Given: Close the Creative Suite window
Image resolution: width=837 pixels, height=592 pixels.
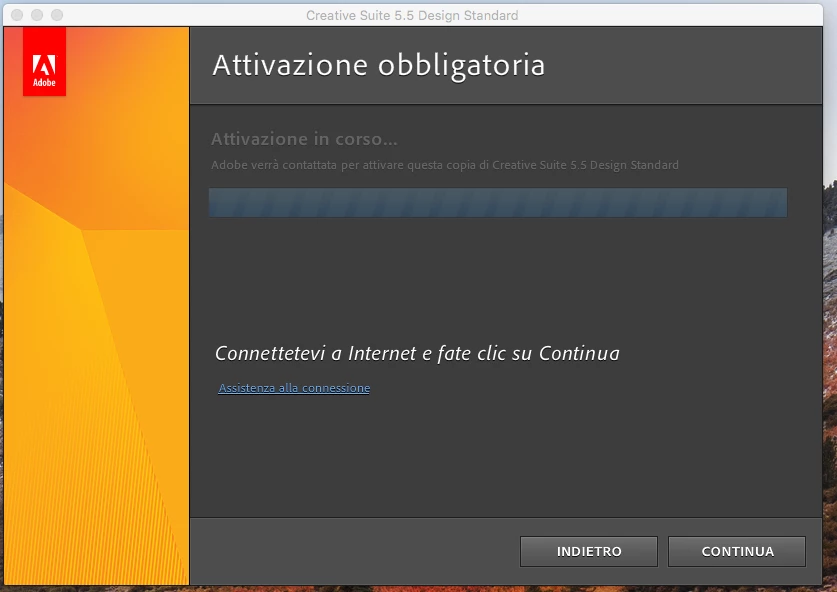Looking at the screenshot, I should 17,15.
